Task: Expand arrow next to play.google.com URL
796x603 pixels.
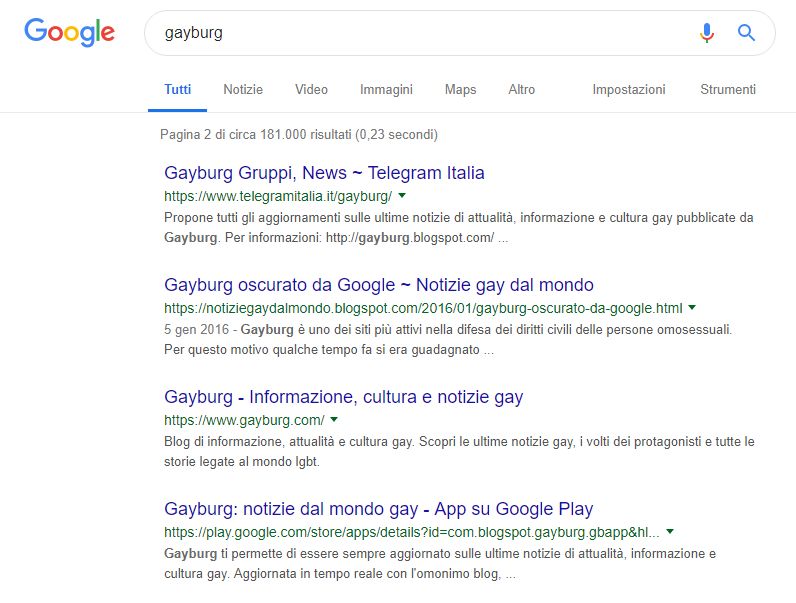Action: (670, 531)
